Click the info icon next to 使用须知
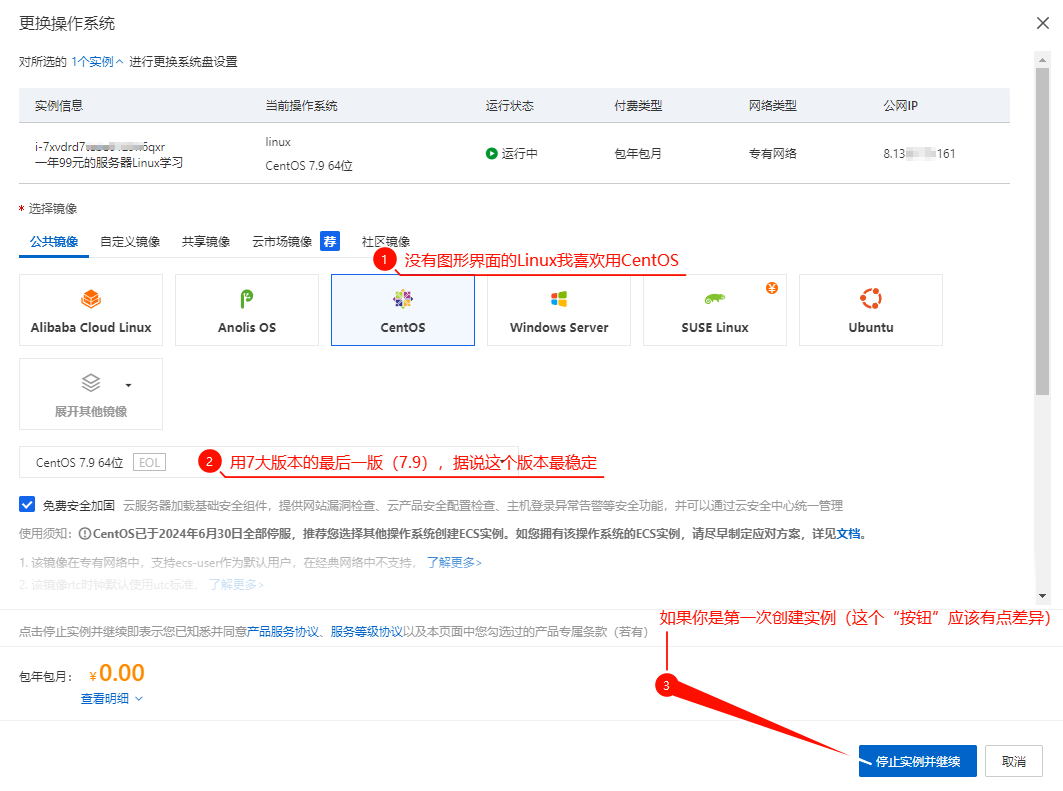The width and height of the screenshot is (1063, 791). click(85, 534)
